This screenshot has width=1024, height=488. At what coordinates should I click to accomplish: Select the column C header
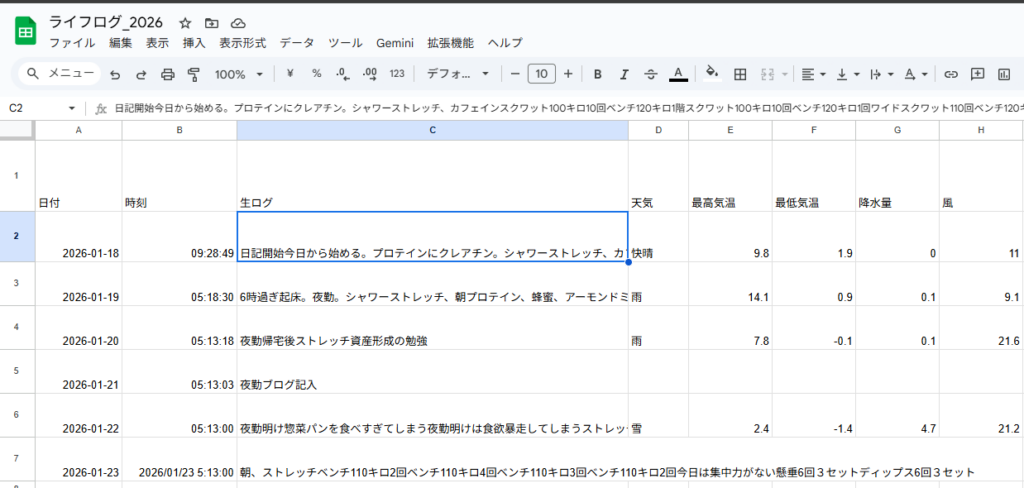432,130
